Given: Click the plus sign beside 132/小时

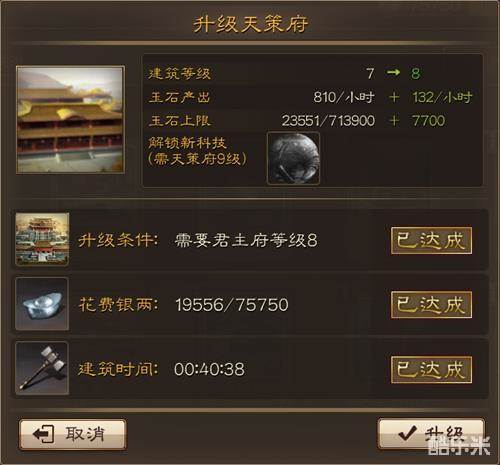Looking at the screenshot, I should 394,97.
